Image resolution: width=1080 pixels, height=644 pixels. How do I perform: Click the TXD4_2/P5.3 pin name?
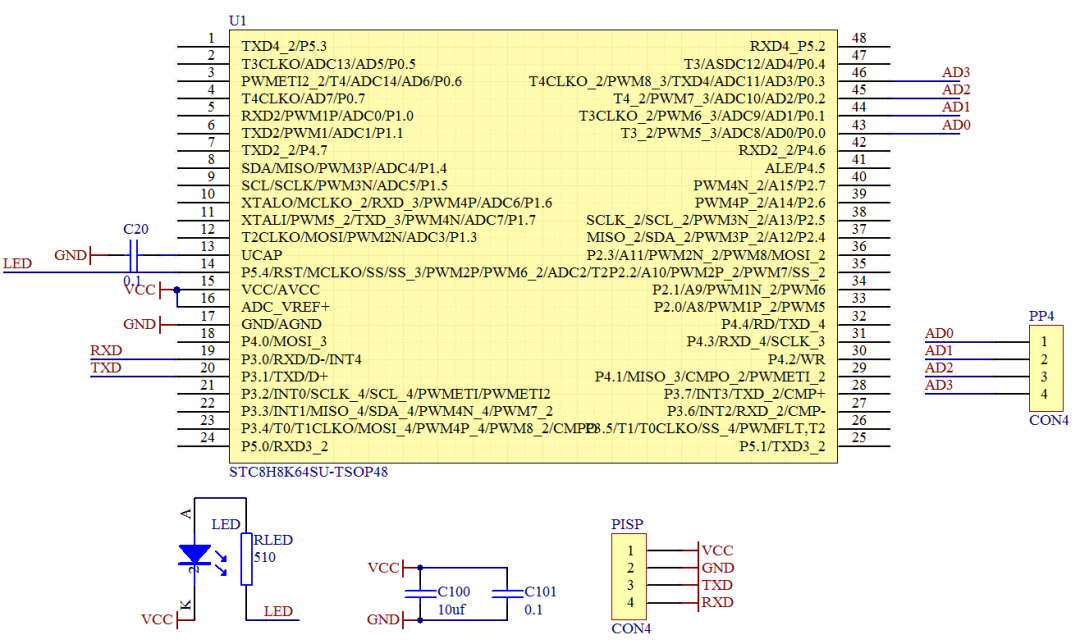point(284,46)
